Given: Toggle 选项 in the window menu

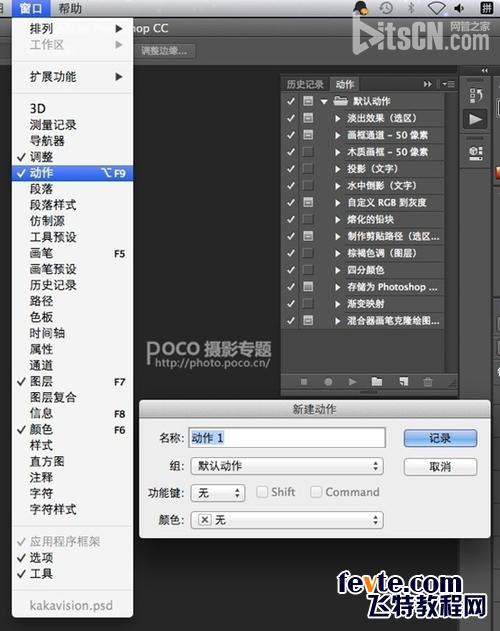Looking at the screenshot, I should tap(72, 557).
